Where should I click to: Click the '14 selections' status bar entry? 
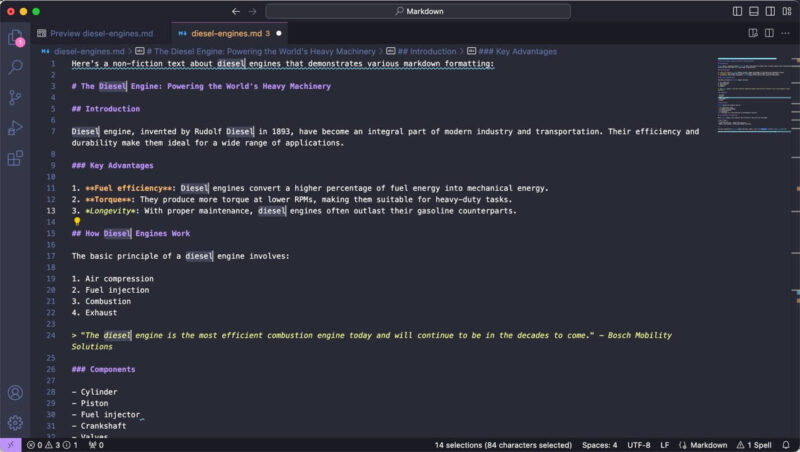[x=503, y=445]
